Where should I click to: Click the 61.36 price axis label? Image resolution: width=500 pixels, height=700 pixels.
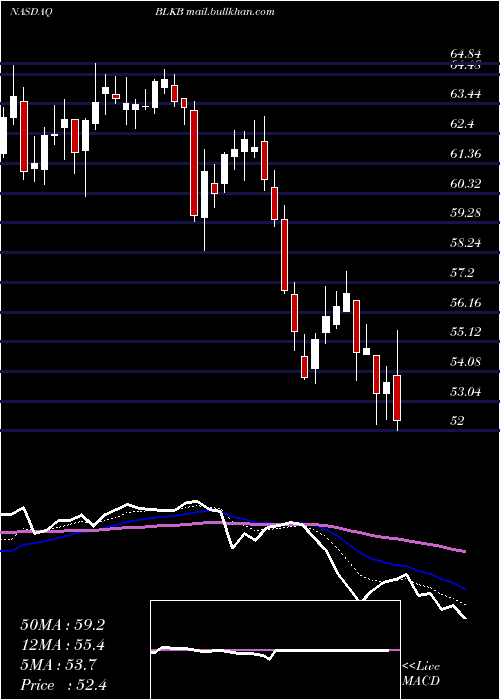point(466,154)
